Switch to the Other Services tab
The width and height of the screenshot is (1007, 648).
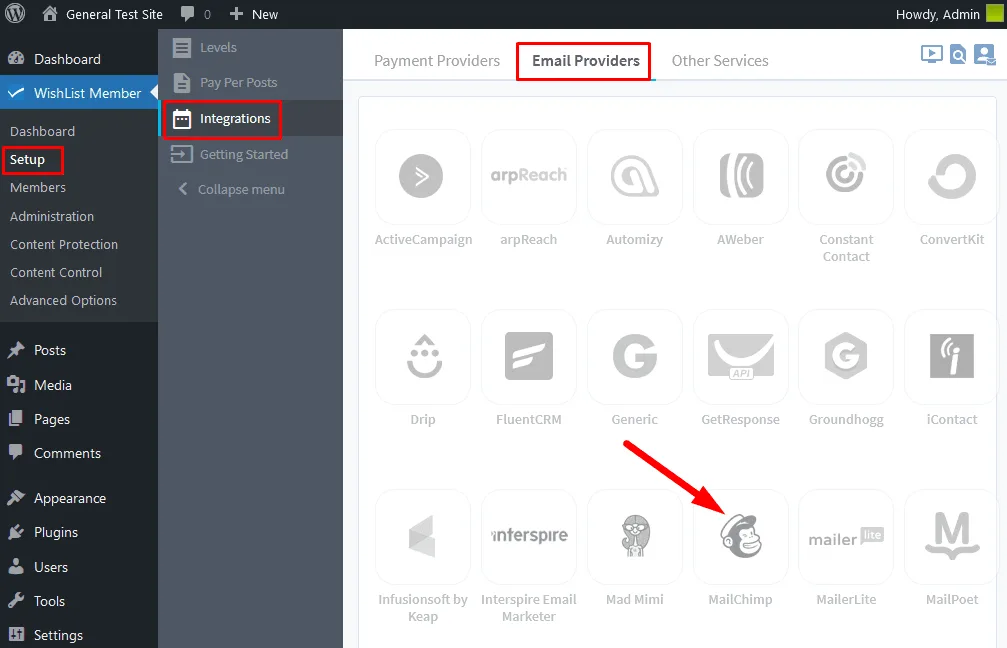[x=720, y=61]
